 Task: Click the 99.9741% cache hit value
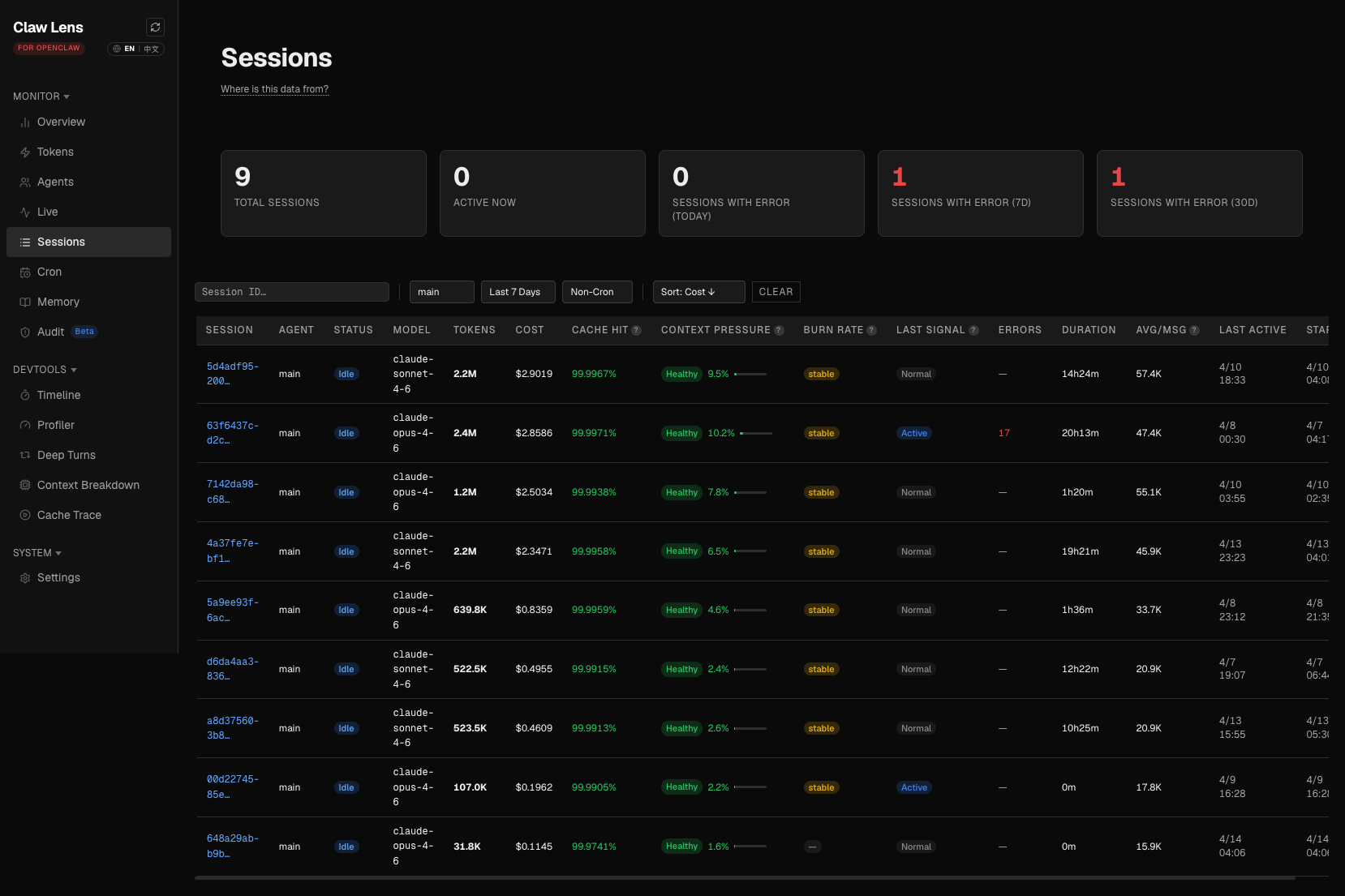click(594, 847)
